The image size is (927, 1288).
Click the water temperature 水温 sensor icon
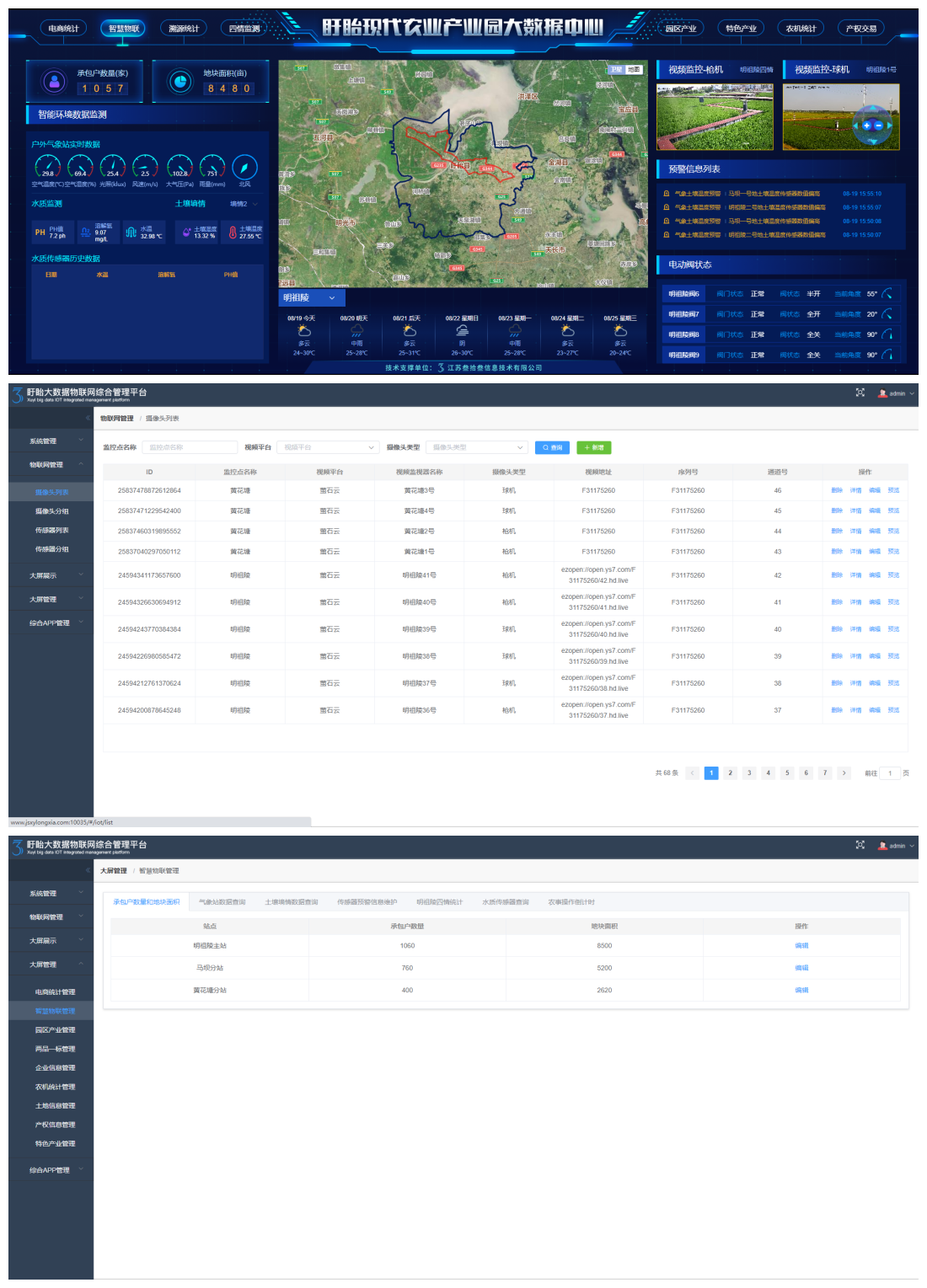[131, 232]
